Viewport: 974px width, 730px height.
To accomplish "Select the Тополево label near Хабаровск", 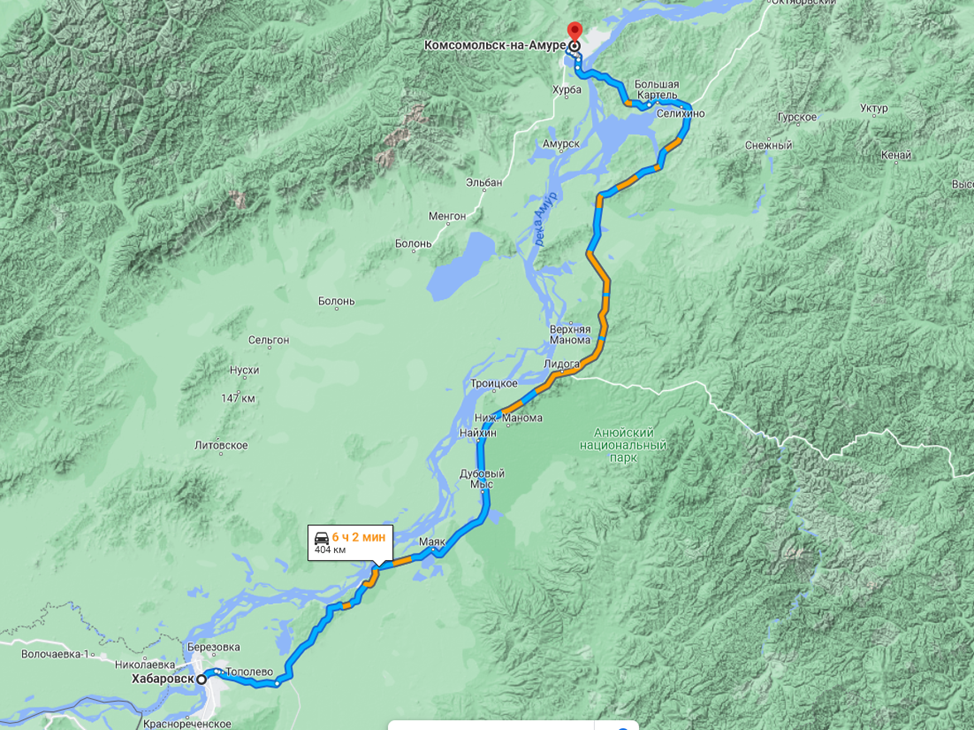I will click(x=249, y=672).
